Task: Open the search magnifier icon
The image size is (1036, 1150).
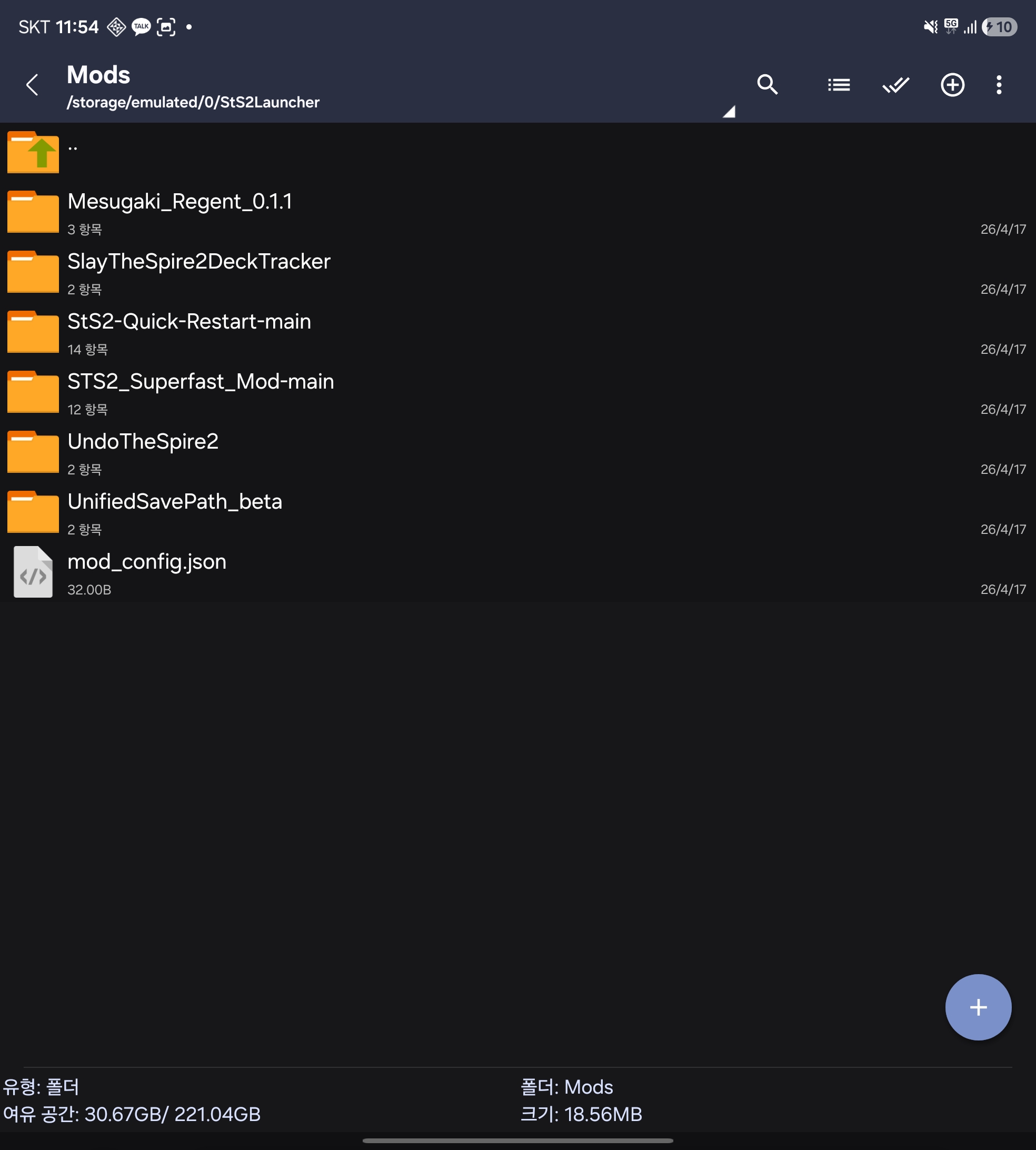Action: click(767, 85)
